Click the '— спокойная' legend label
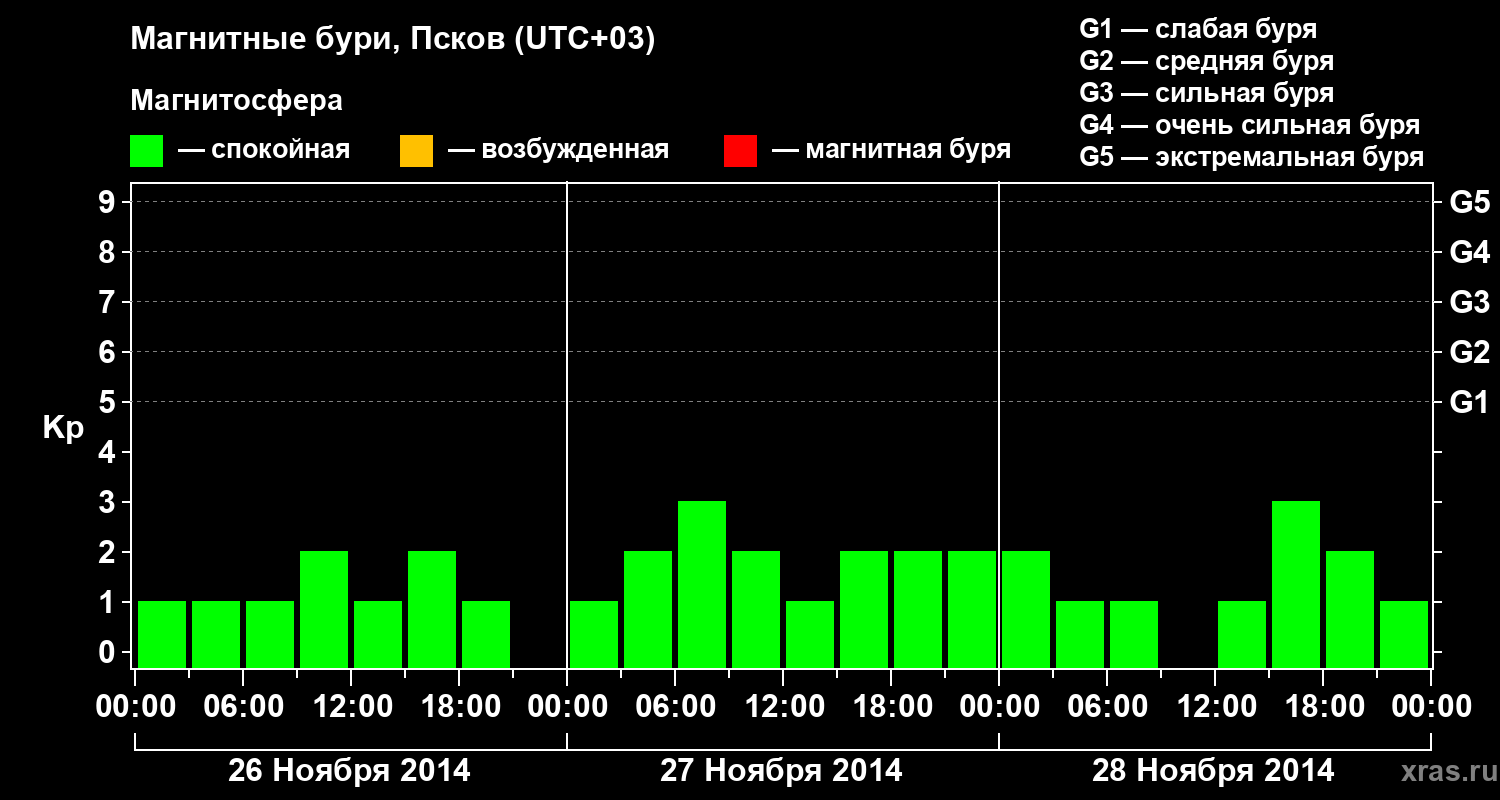Screen dimensions: 1500x800 click(x=264, y=150)
